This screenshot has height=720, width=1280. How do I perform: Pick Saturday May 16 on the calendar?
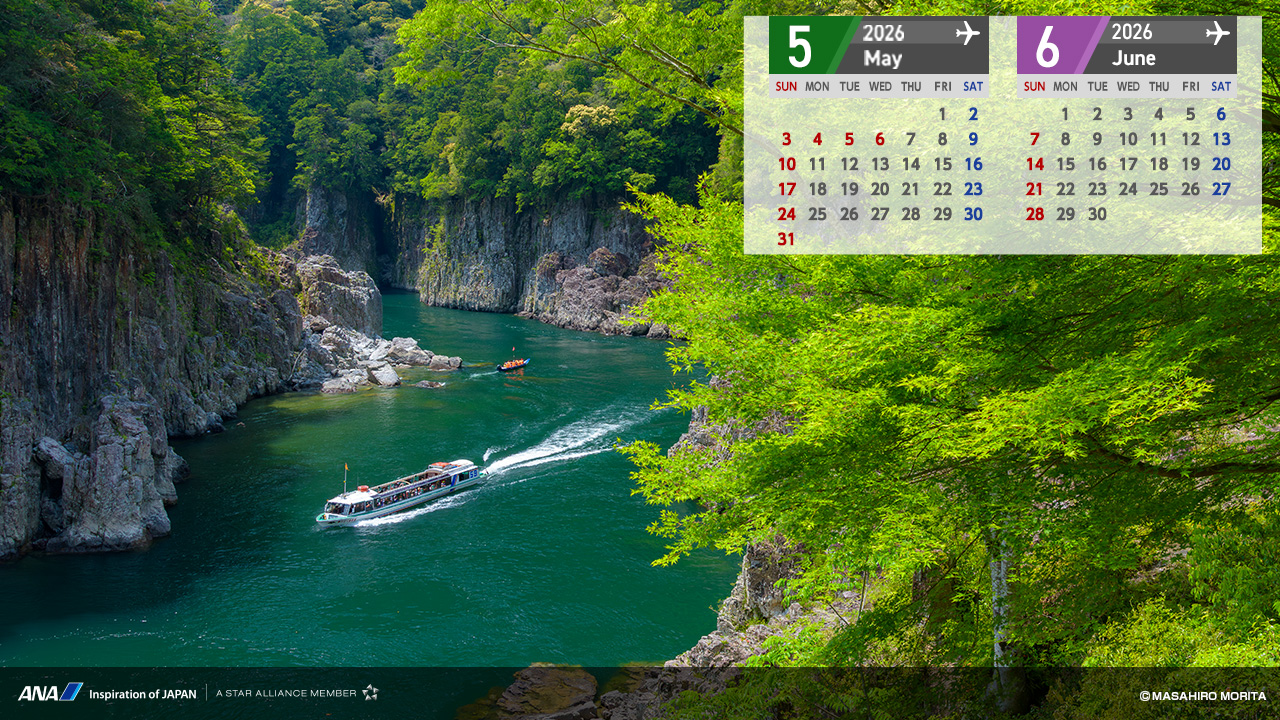973,164
